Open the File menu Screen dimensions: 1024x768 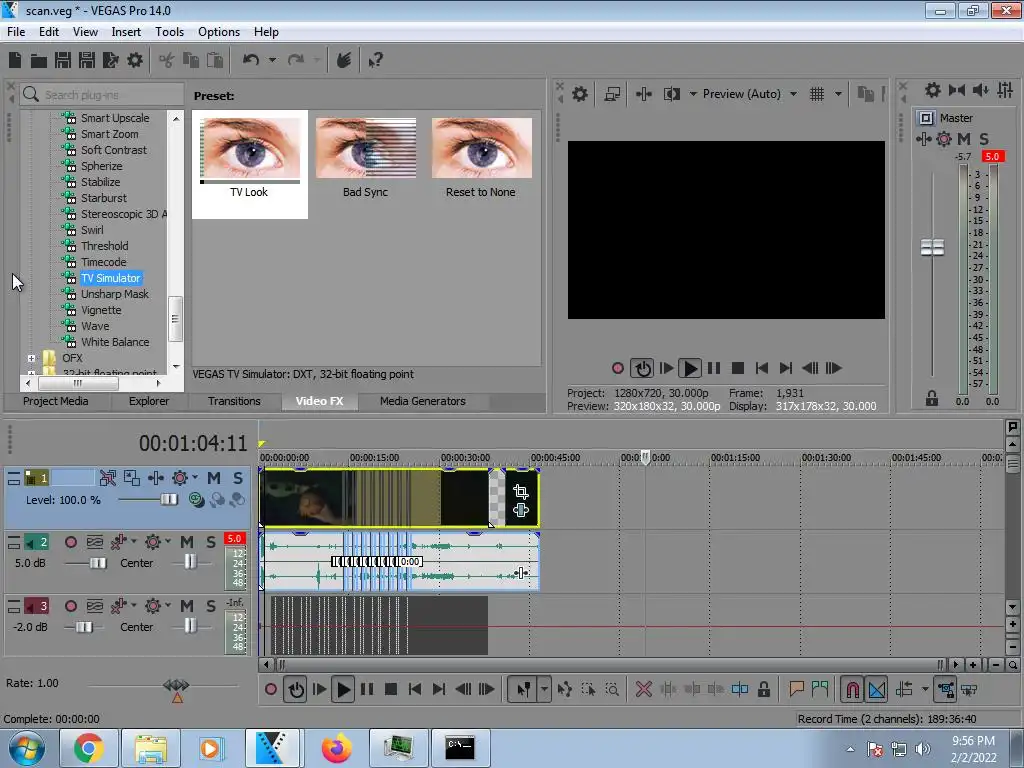[x=16, y=31]
